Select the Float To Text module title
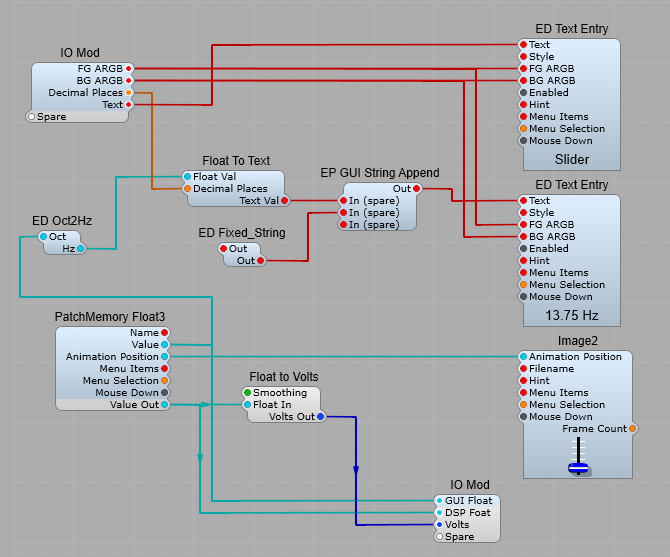 [236, 161]
